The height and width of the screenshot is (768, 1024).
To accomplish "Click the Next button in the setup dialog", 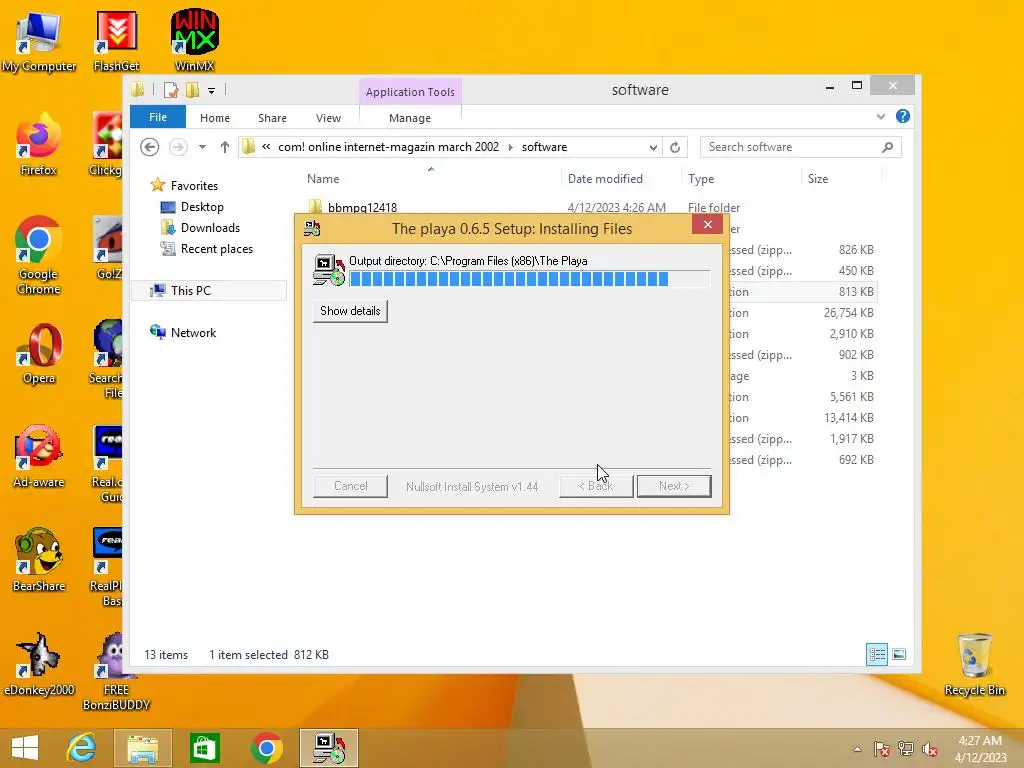I will click(674, 486).
